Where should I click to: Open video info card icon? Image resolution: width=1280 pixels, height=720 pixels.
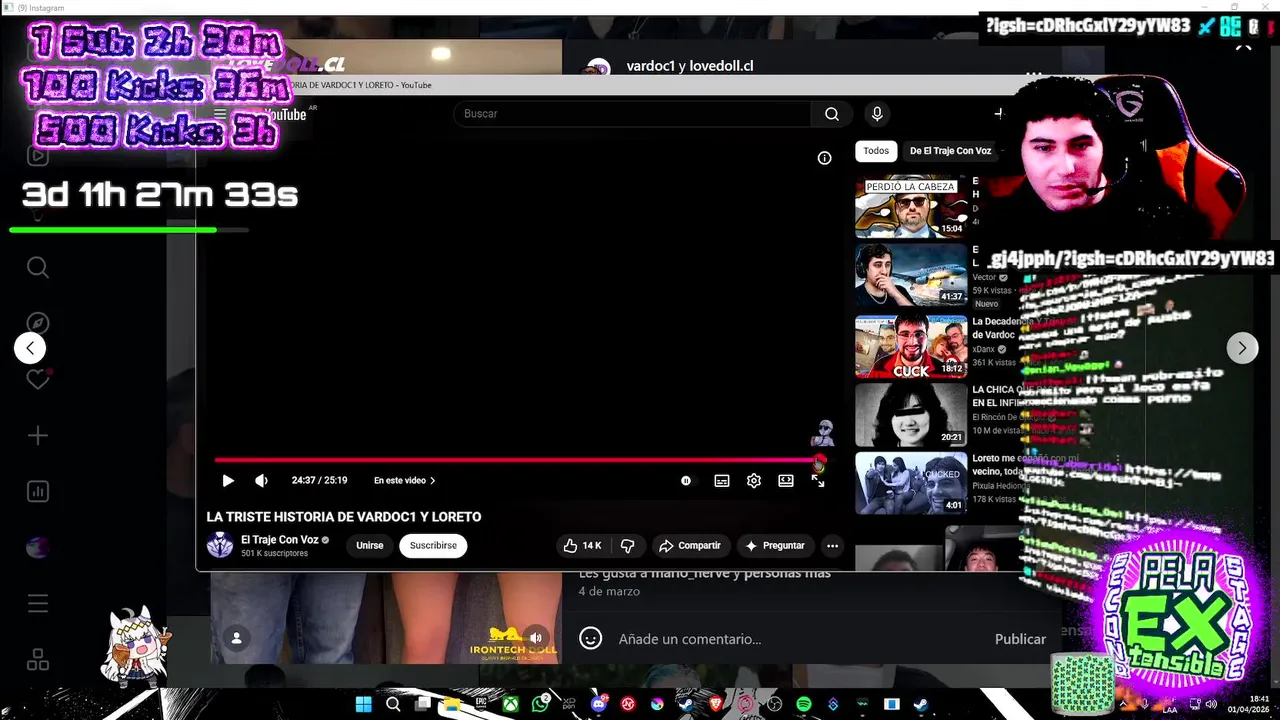(824, 158)
